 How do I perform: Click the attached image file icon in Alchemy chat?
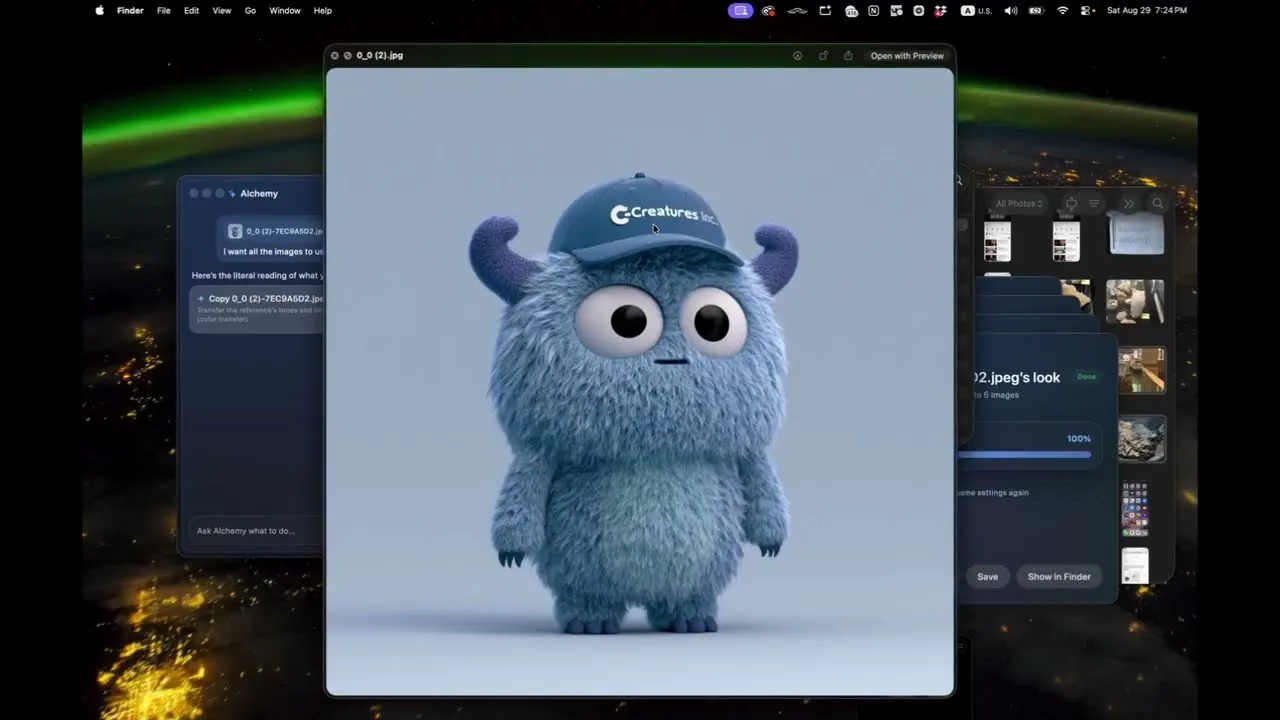[x=235, y=231]
